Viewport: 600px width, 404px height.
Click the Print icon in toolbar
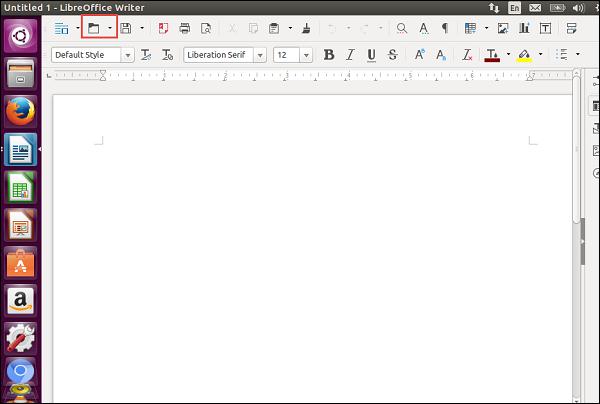184,28
